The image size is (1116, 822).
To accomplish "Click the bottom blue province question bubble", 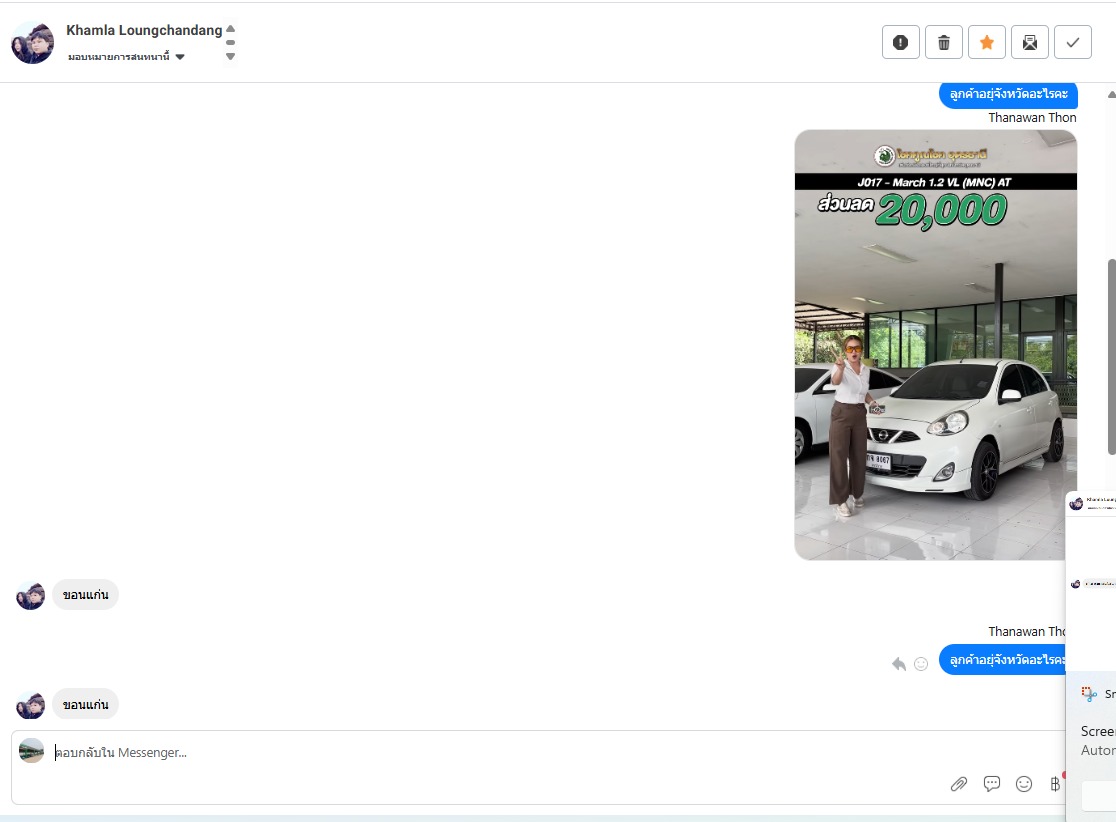I will [x=1002, y=660].
